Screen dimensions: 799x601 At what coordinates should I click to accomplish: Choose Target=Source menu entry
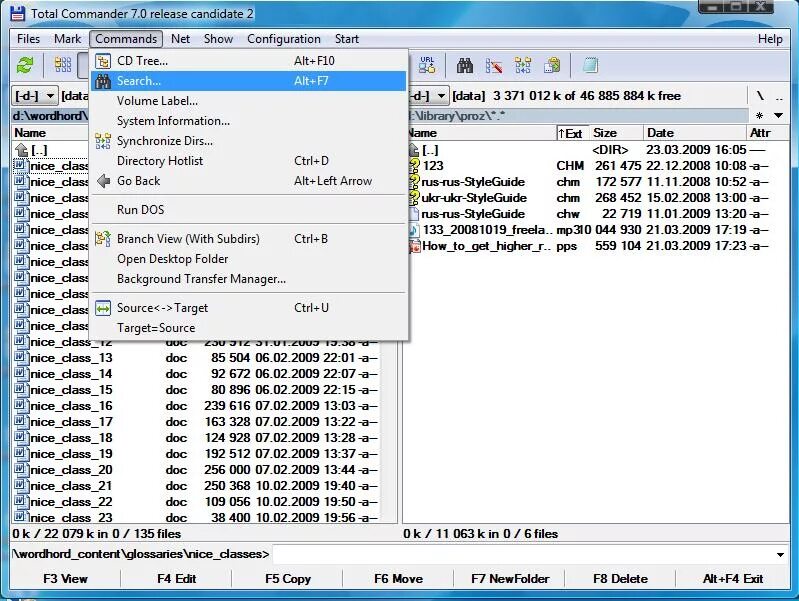click(249, 328)
